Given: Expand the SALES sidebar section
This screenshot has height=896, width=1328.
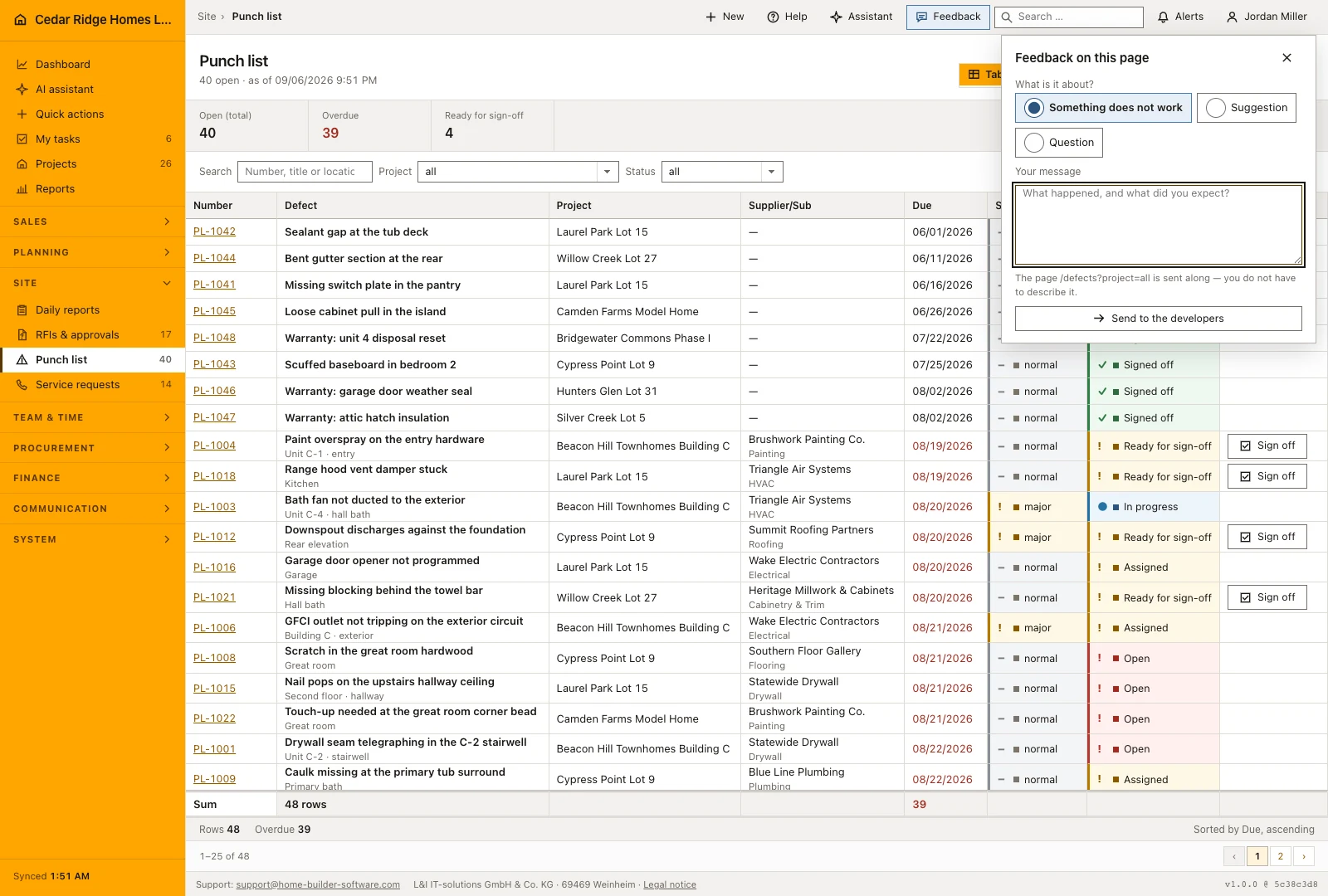Looking at the screenshot, I should [92, 222].
